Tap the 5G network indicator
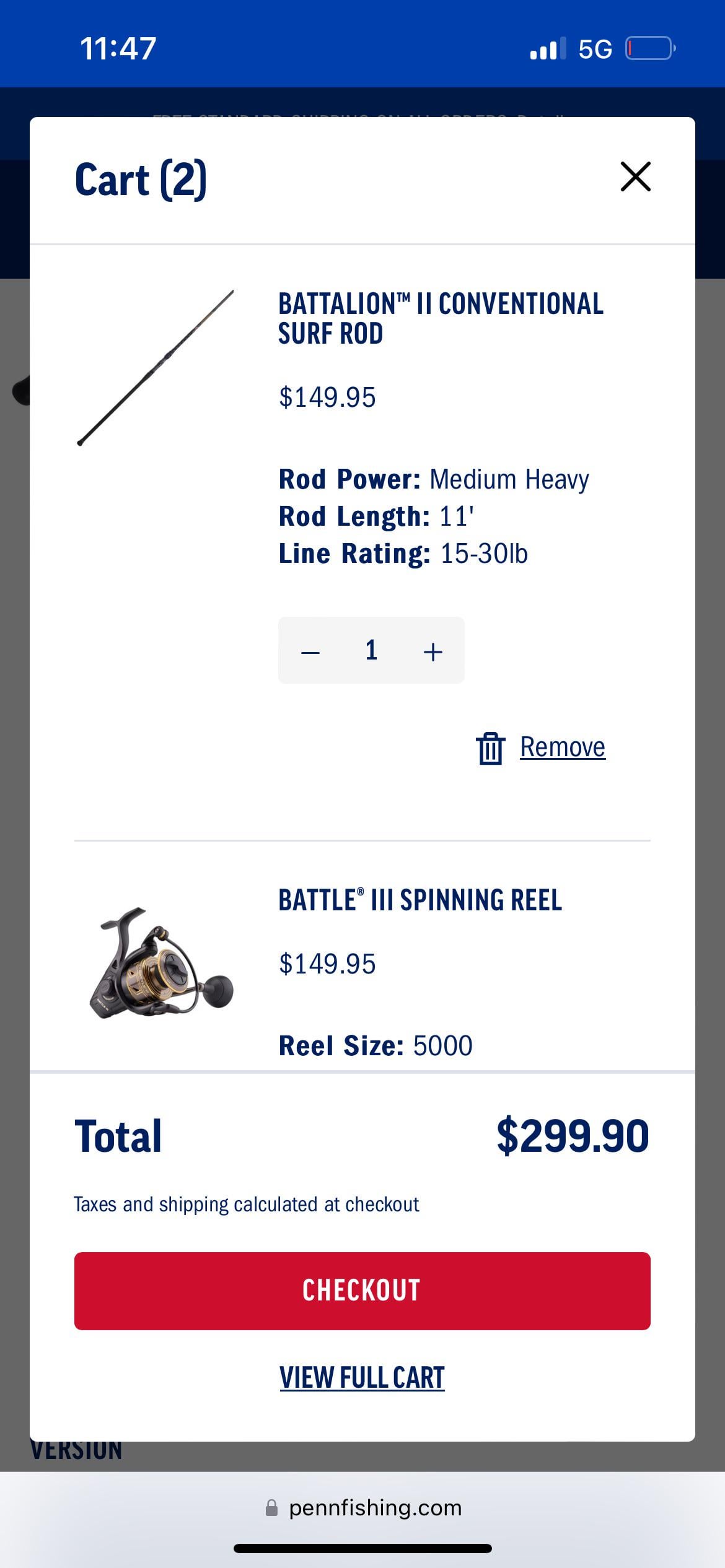This screenshot has height=1568, width=725. click(x=595, y=49)
